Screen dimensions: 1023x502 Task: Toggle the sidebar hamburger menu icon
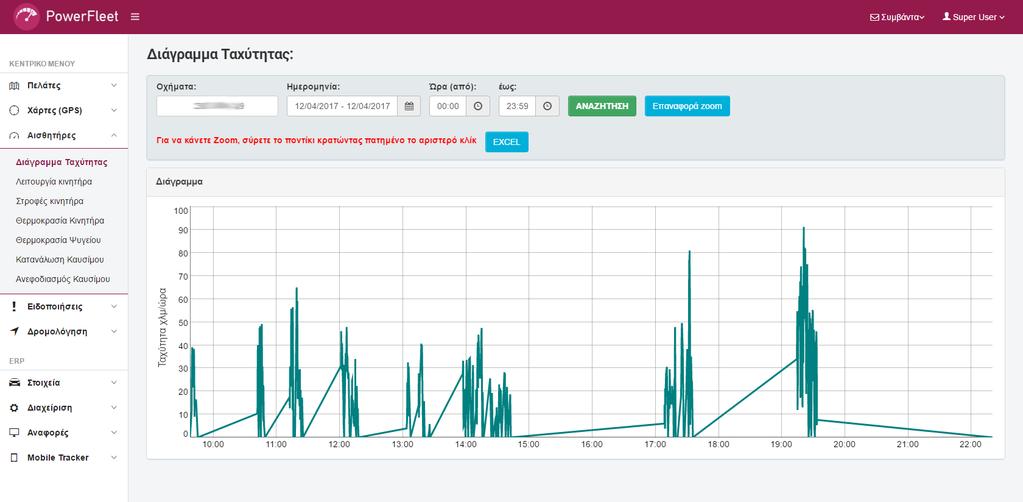[135, 17]
